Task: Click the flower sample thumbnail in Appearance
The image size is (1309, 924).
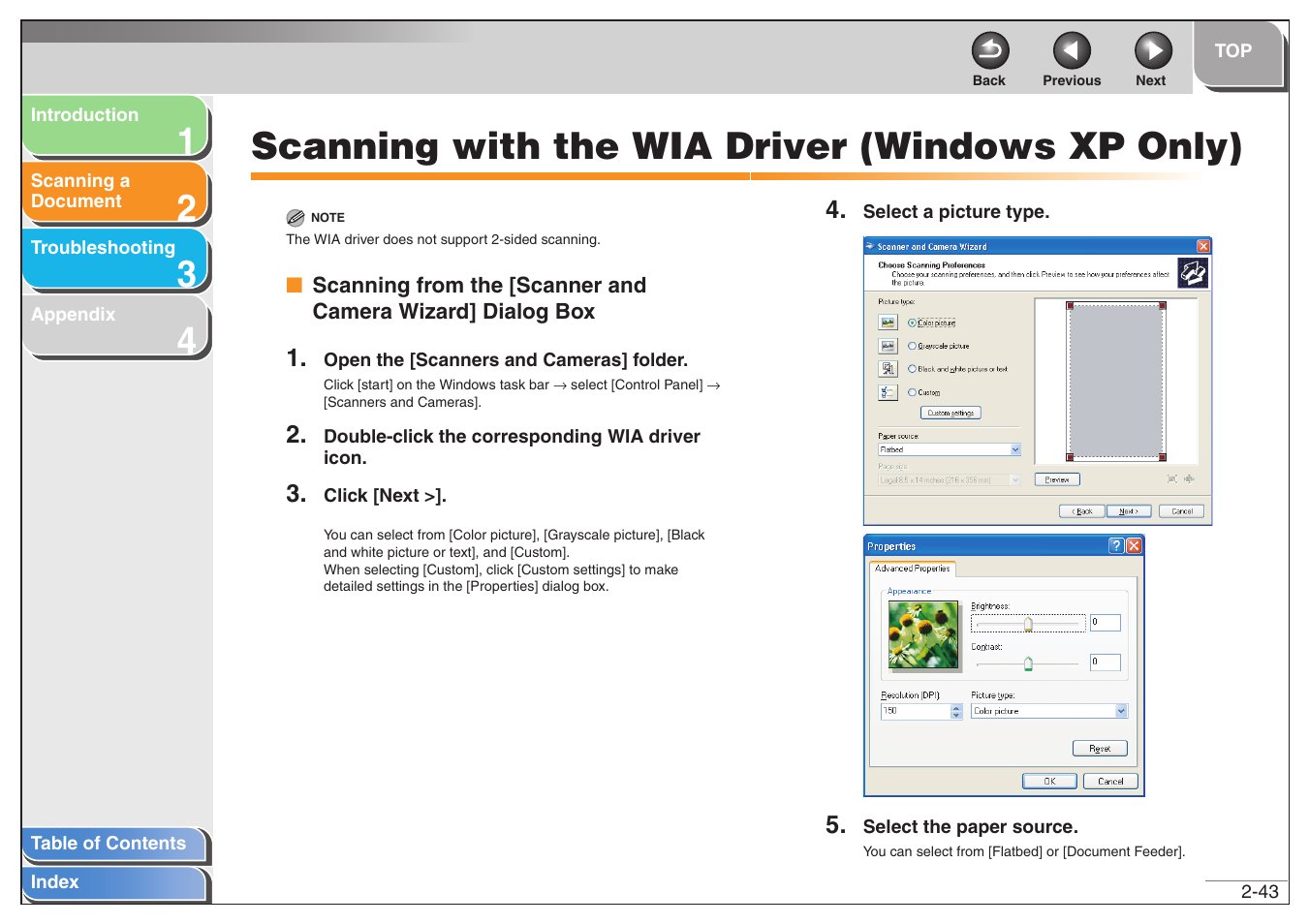Action: pyautogui.click(x=923, y=634)
